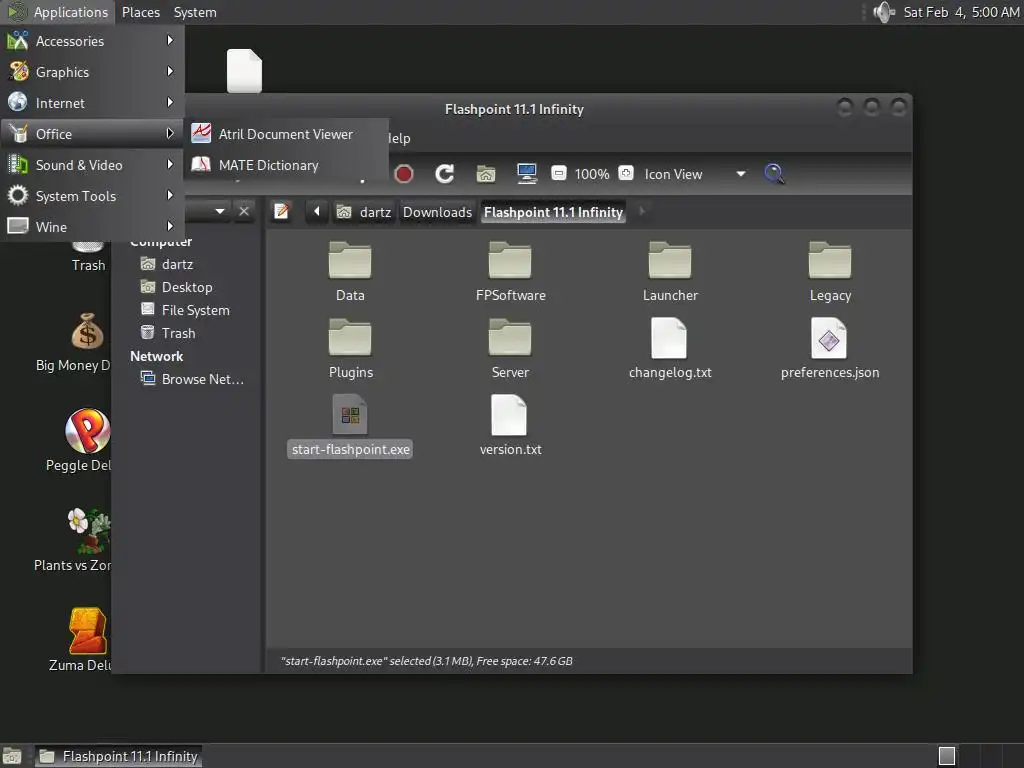Expand the System Tools submenu

(92, 196)
